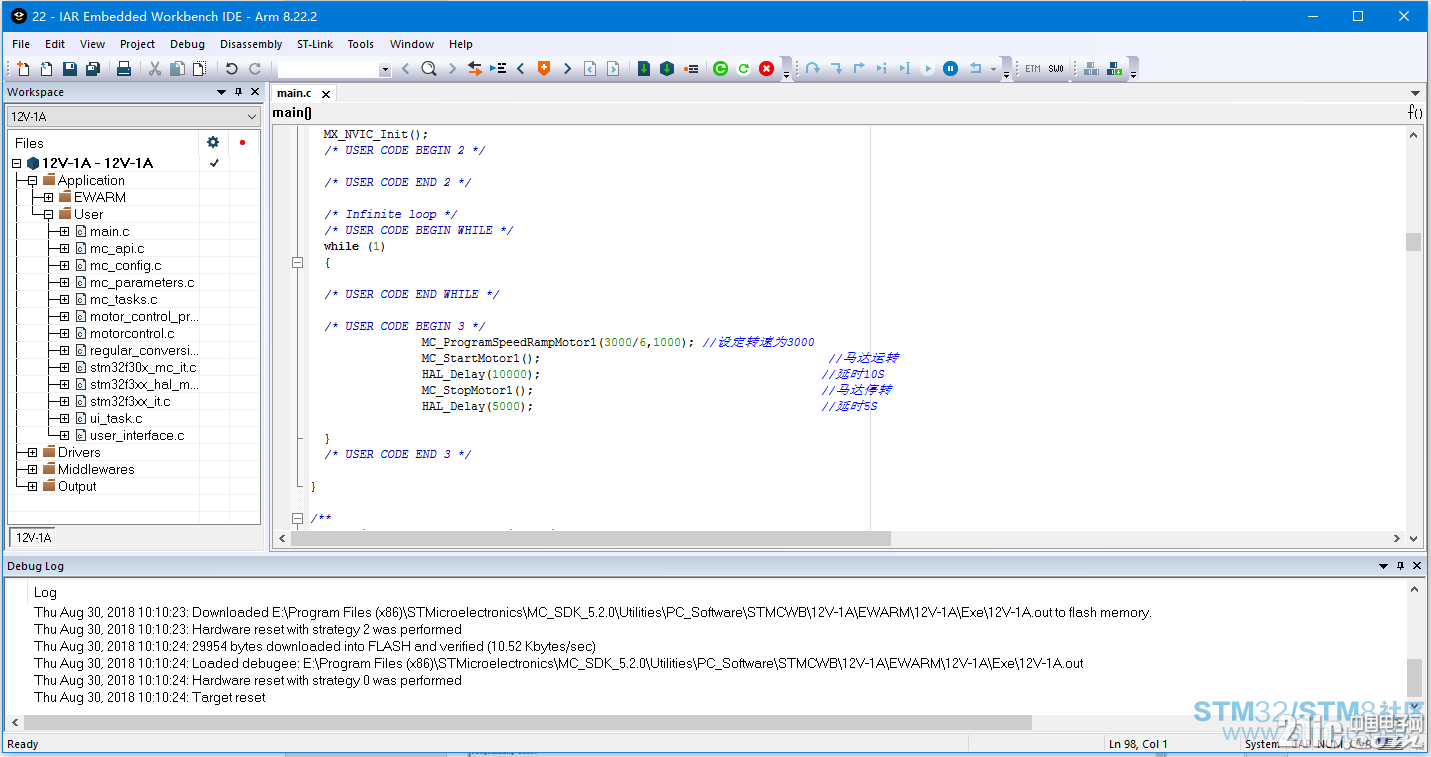This screenshot has height=757, width=1431.
Task: Open the Workspace panel options arrow
Action: point(222,92)
